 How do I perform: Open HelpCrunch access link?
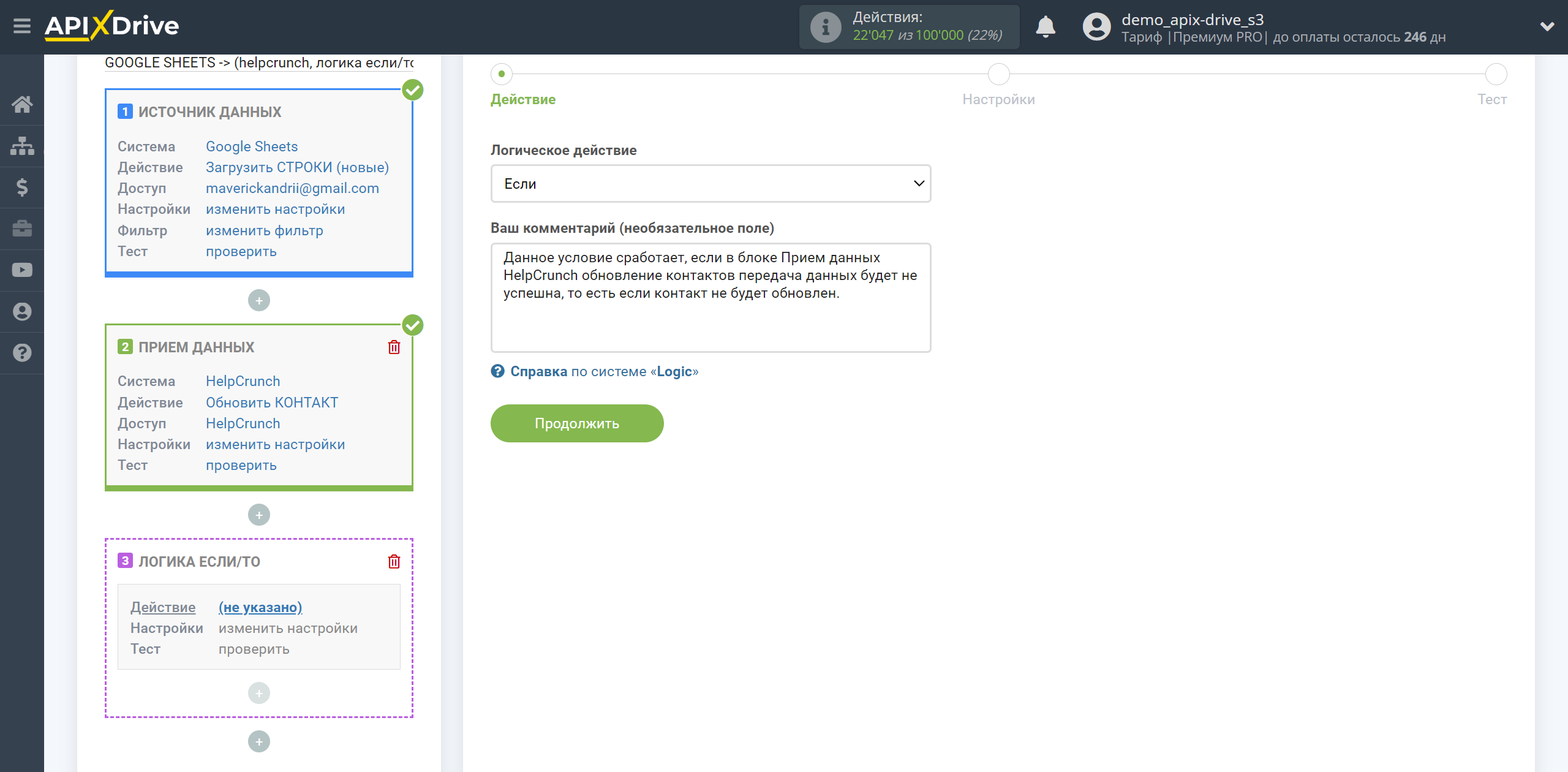tap(243, 423)
